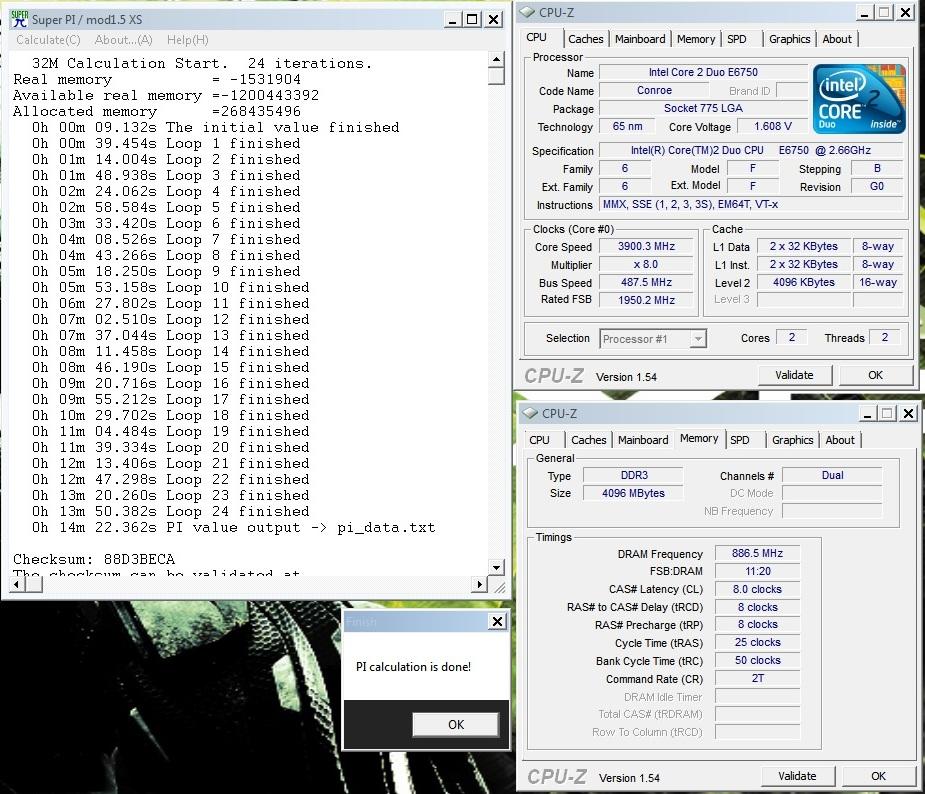Click the 32M Calculation Start line
The width and height of the screenshot is (925, 794).
click(x=202, y=63)
